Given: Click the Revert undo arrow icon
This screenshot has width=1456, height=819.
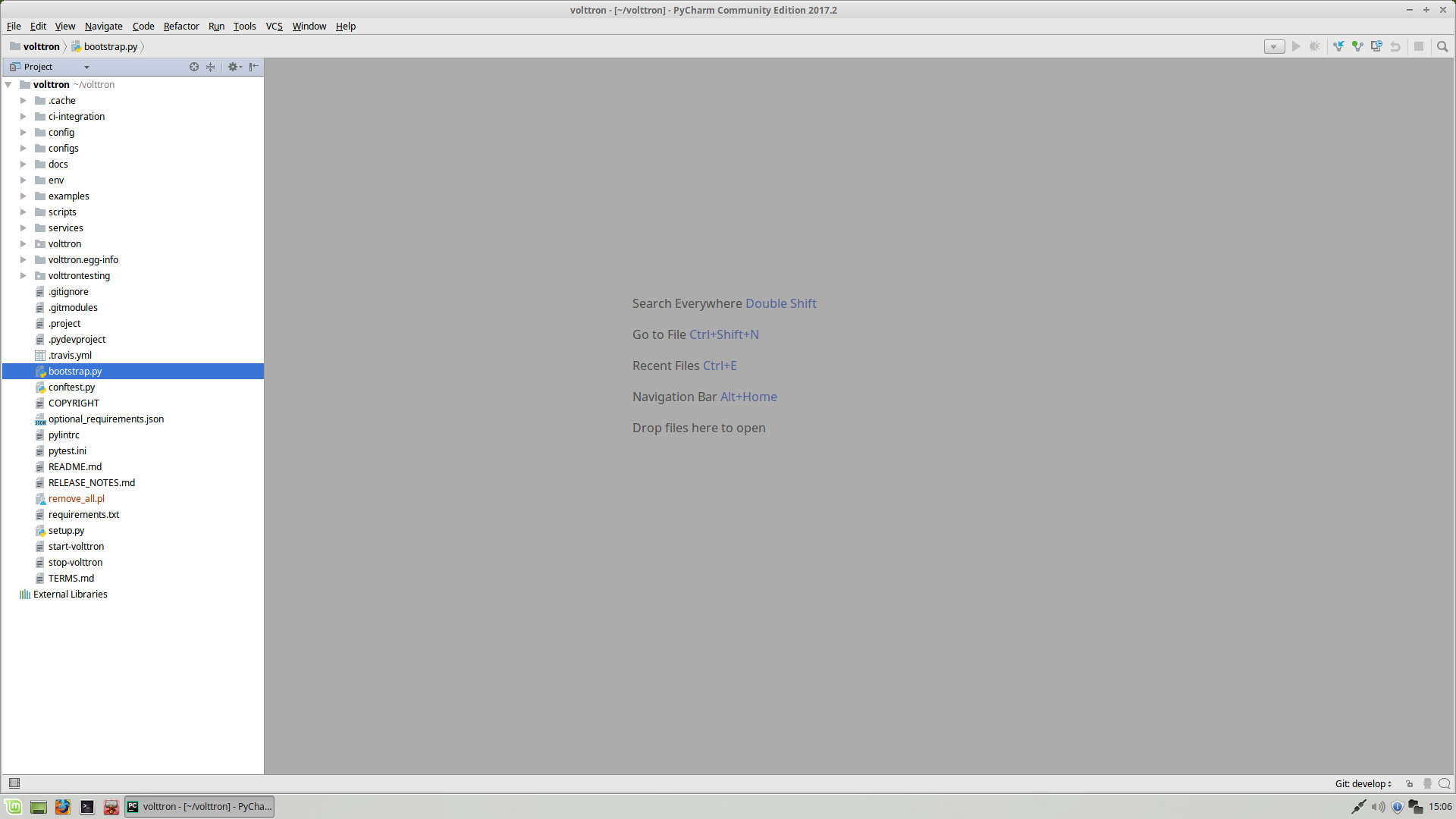Looking at the screenshot, I should 1395,47.
